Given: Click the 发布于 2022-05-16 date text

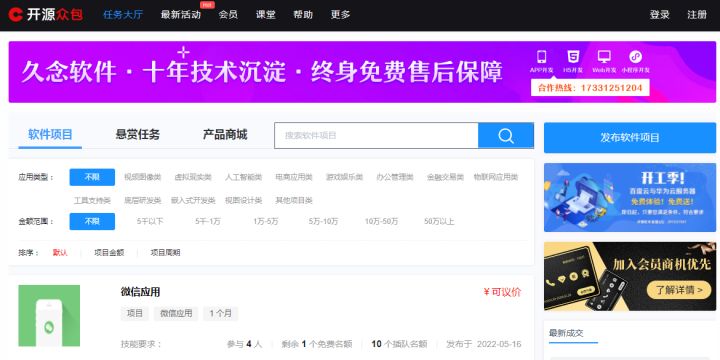Looking at the screenshot, I should coord(484,344).
